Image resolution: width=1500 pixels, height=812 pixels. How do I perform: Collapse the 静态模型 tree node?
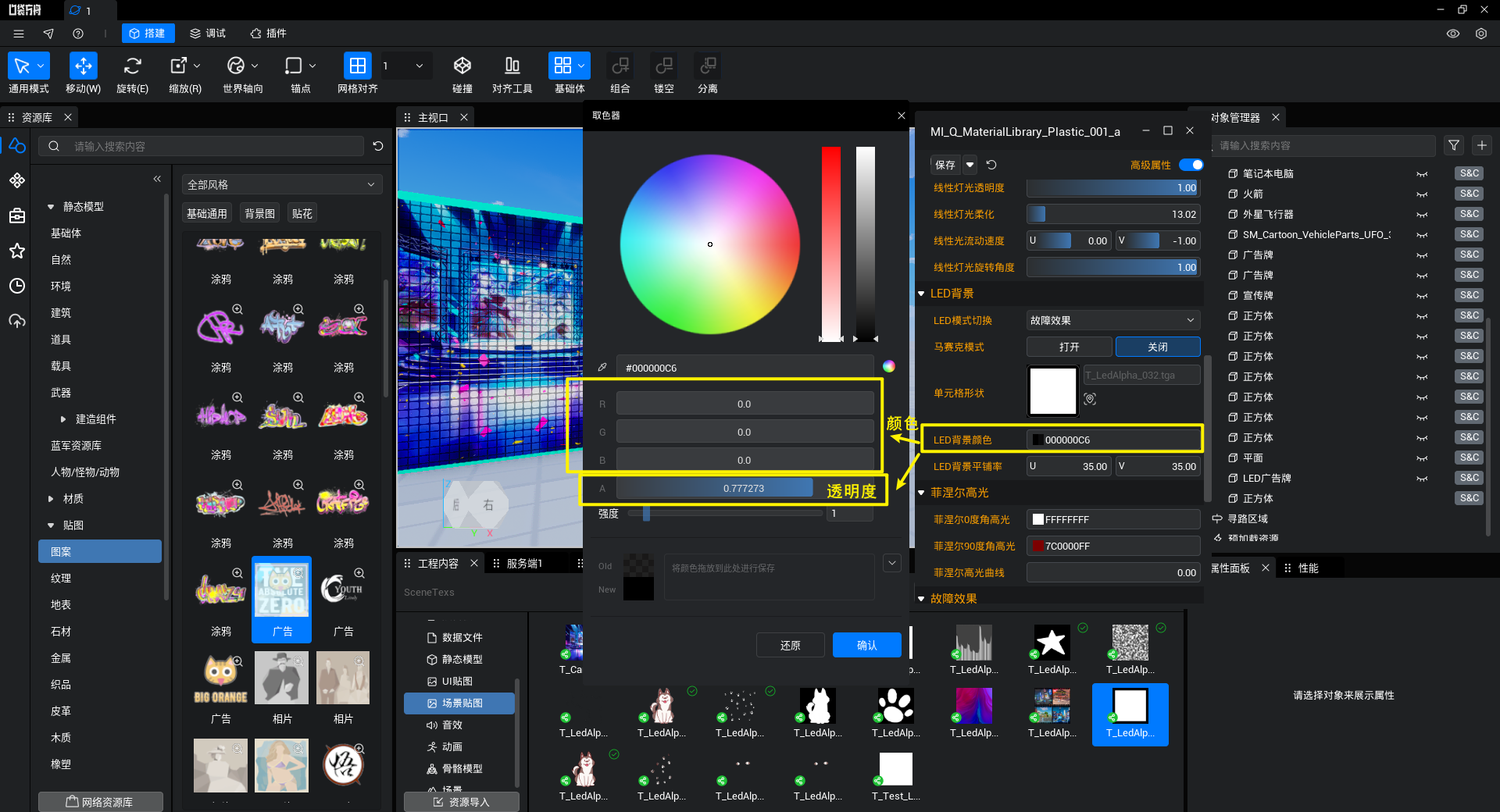pyautogui.click(x=51, y=207)
